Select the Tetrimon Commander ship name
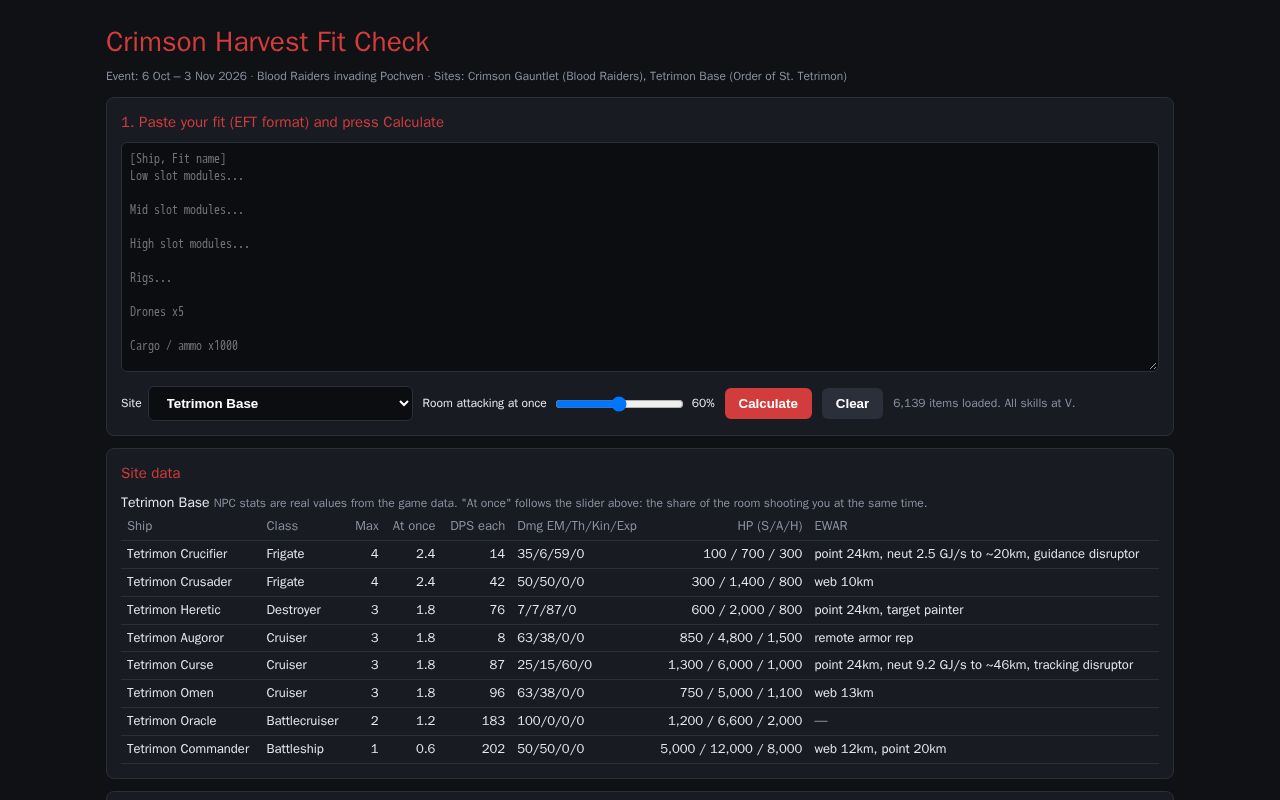This screenshot has height=800, width=1280. tap(188, 749)
